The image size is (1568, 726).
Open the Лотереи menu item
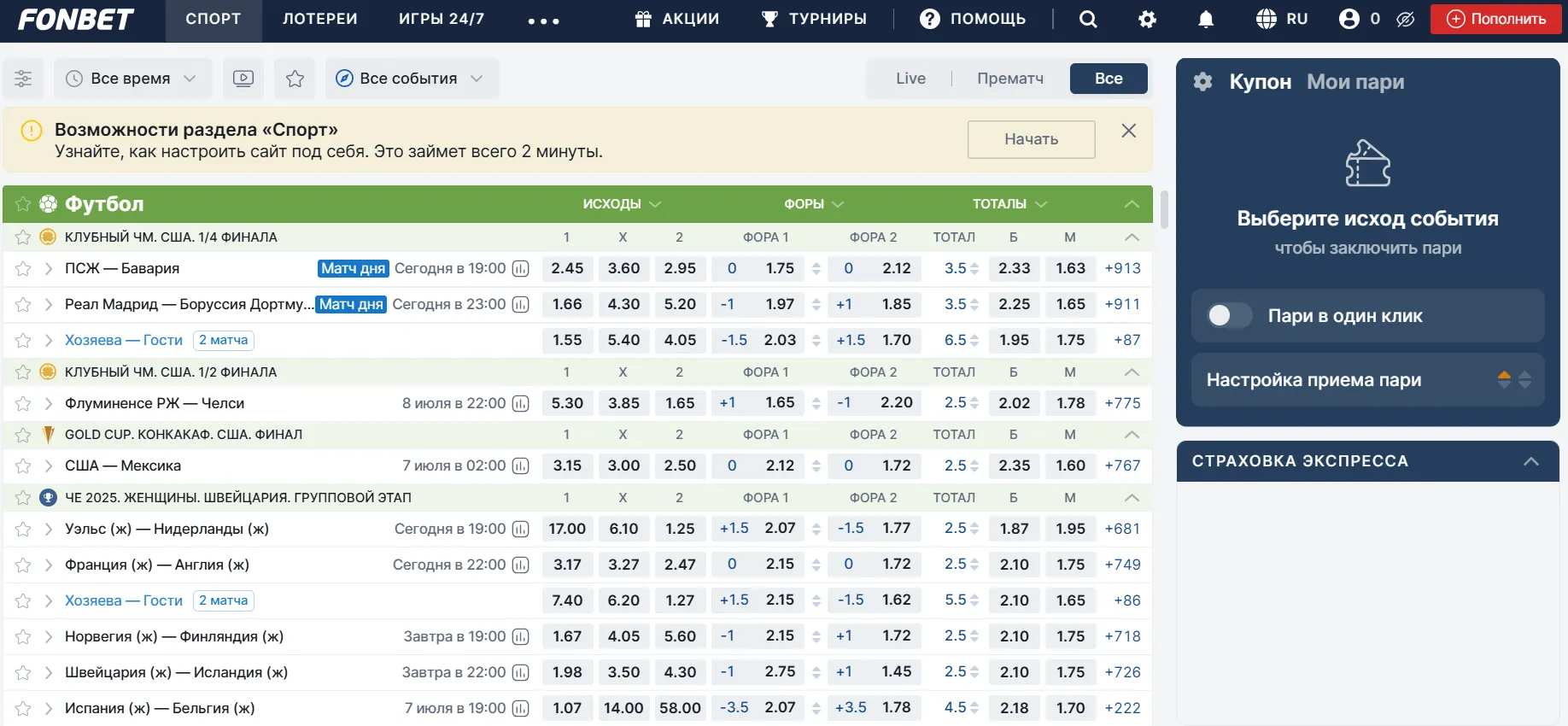tap(319, 19)
